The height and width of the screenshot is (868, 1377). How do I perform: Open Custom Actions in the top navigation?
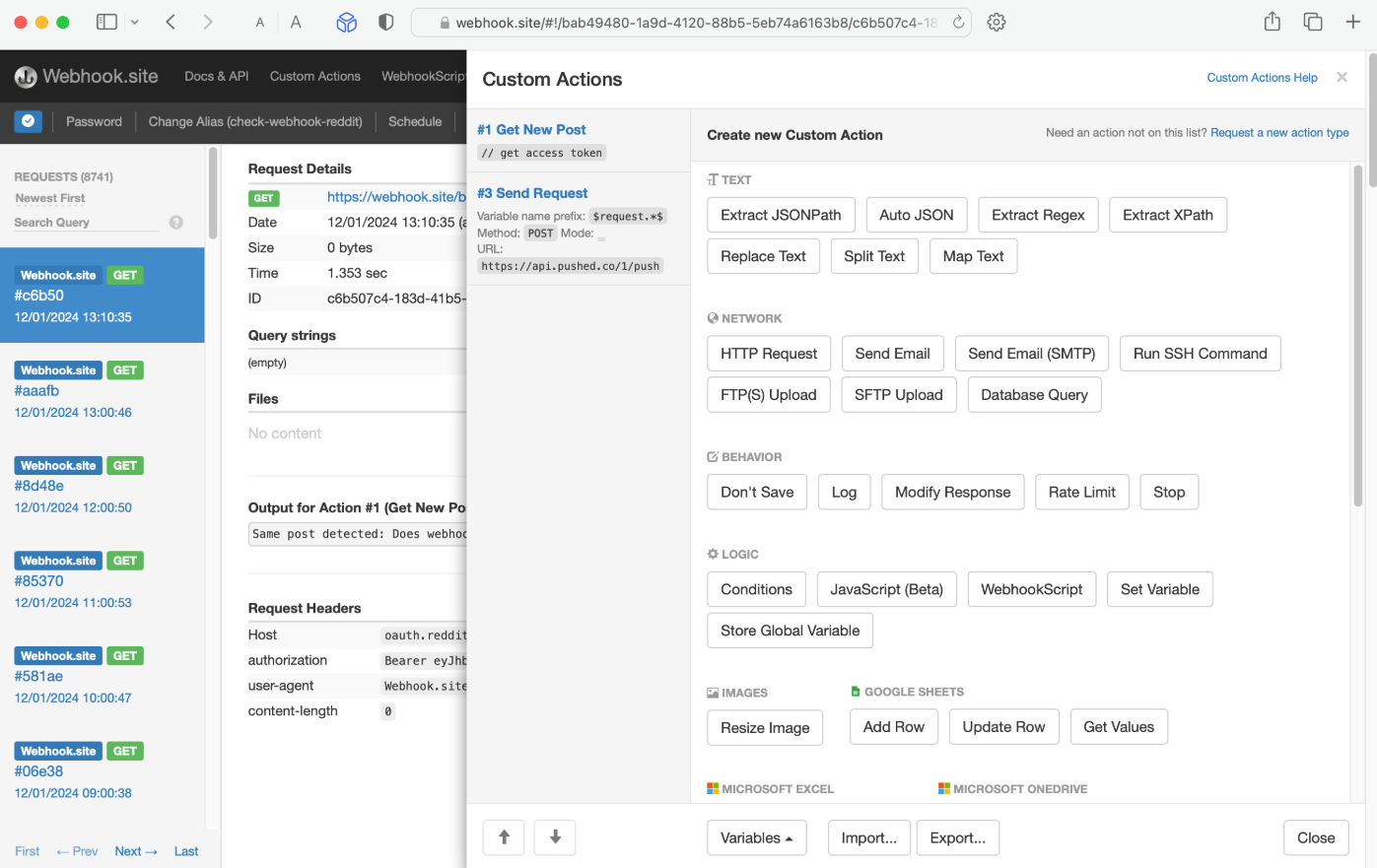pyautogui.click(x=315, y=76)
